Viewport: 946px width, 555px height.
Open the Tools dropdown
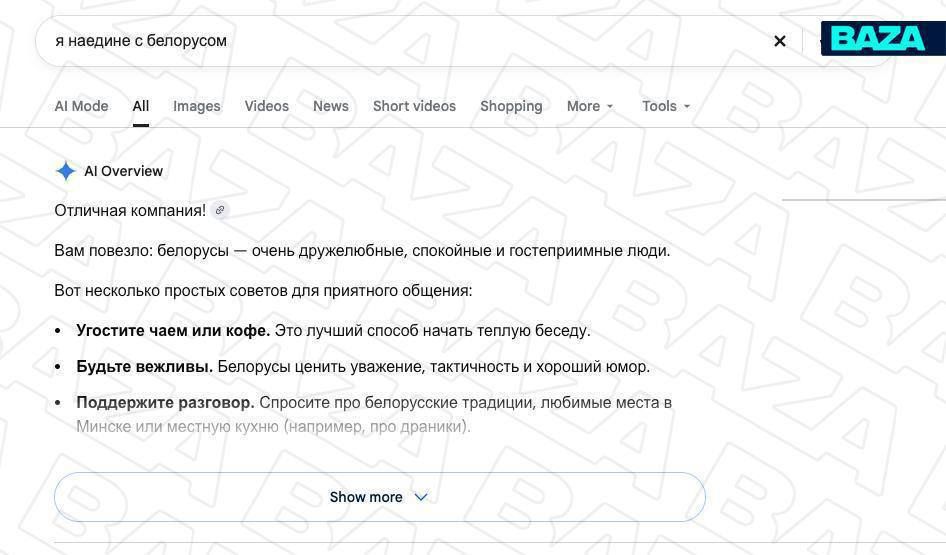click(x=666, y=106)
